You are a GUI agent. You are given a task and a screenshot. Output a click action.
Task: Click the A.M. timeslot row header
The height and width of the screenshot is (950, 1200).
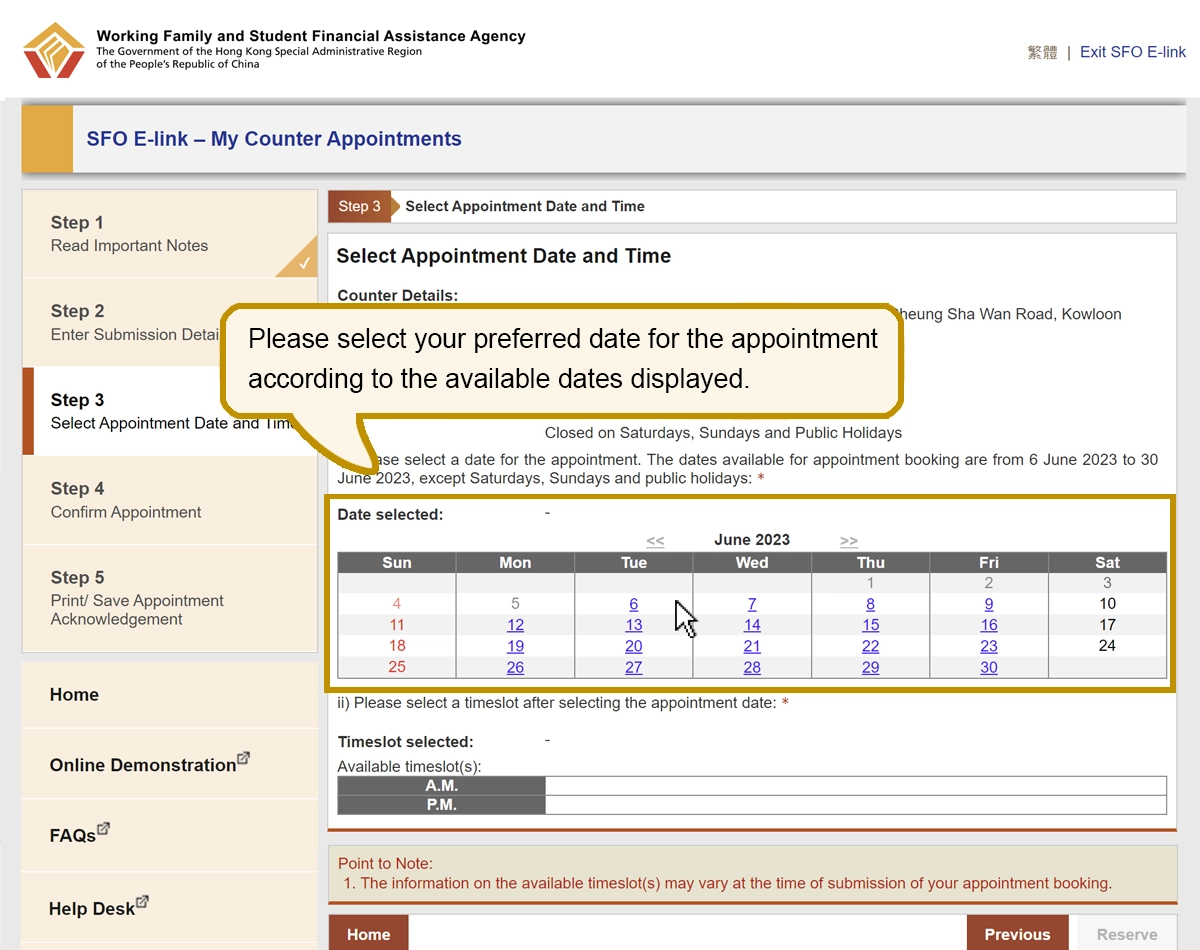click(x=442, y=786)
